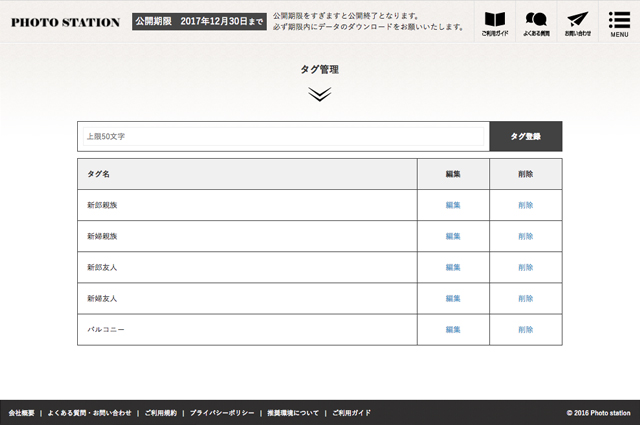Delete the 新婦友人 tag
This screenshot has width=640, height=425.
(525, 298)
